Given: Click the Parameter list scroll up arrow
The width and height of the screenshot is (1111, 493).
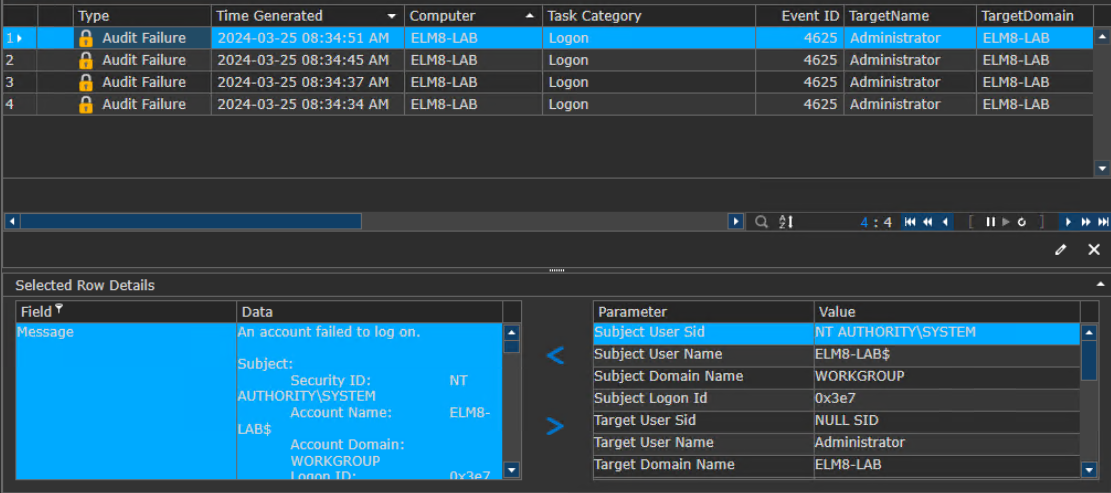Looking at the screenshot, I should (1090, 332).
